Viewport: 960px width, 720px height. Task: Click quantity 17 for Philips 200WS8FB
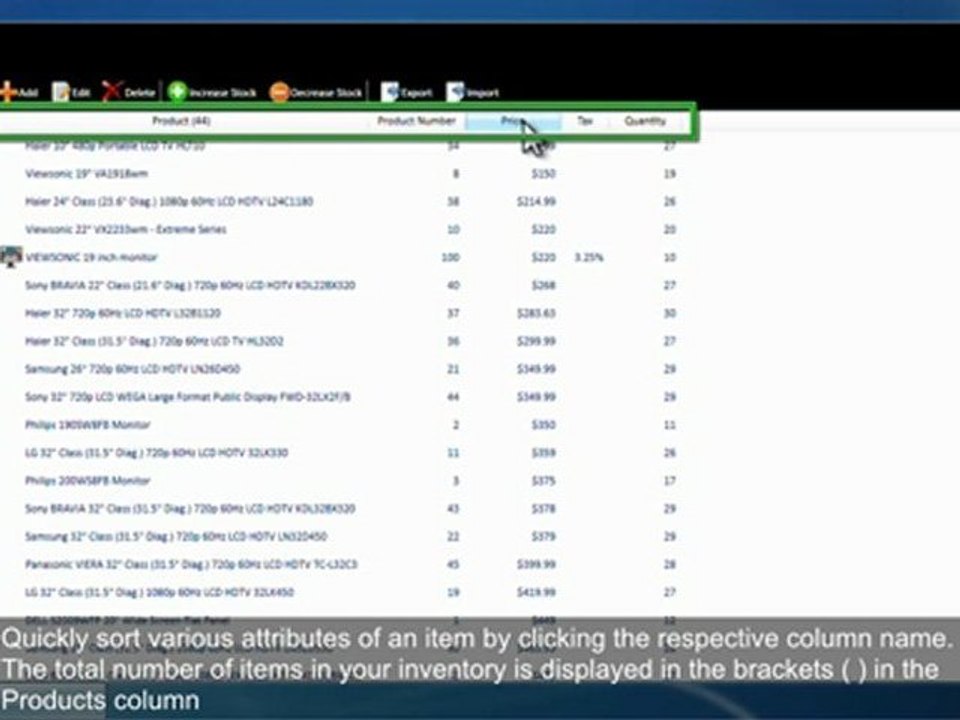coord(670,481)
